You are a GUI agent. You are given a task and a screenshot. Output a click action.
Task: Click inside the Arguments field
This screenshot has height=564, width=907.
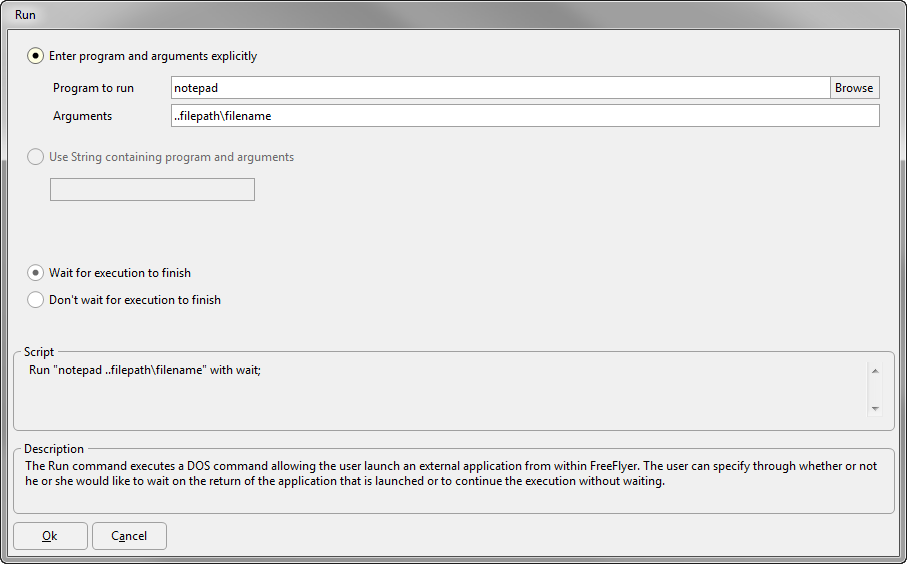[x=525, y=116]
